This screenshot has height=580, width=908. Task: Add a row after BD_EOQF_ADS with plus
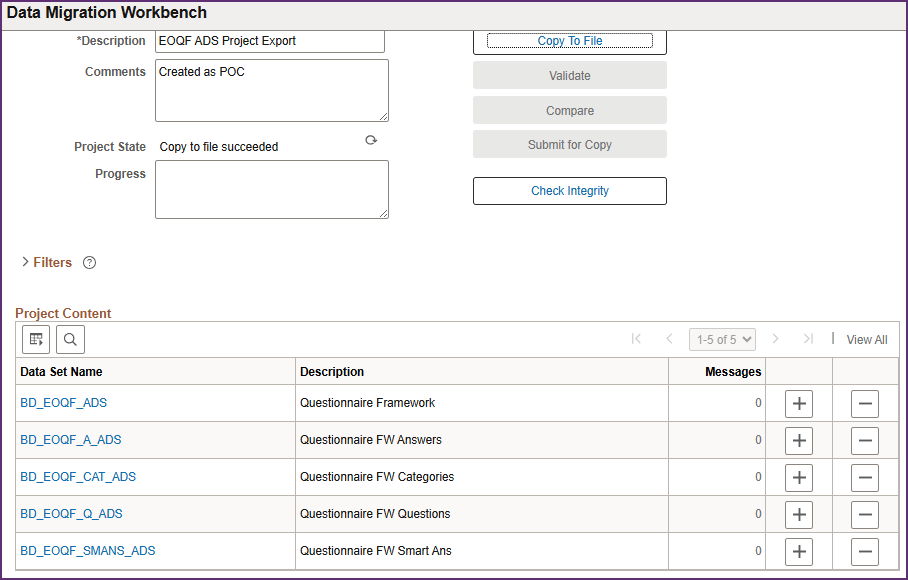pyautogui.click(x=799, y=403)
